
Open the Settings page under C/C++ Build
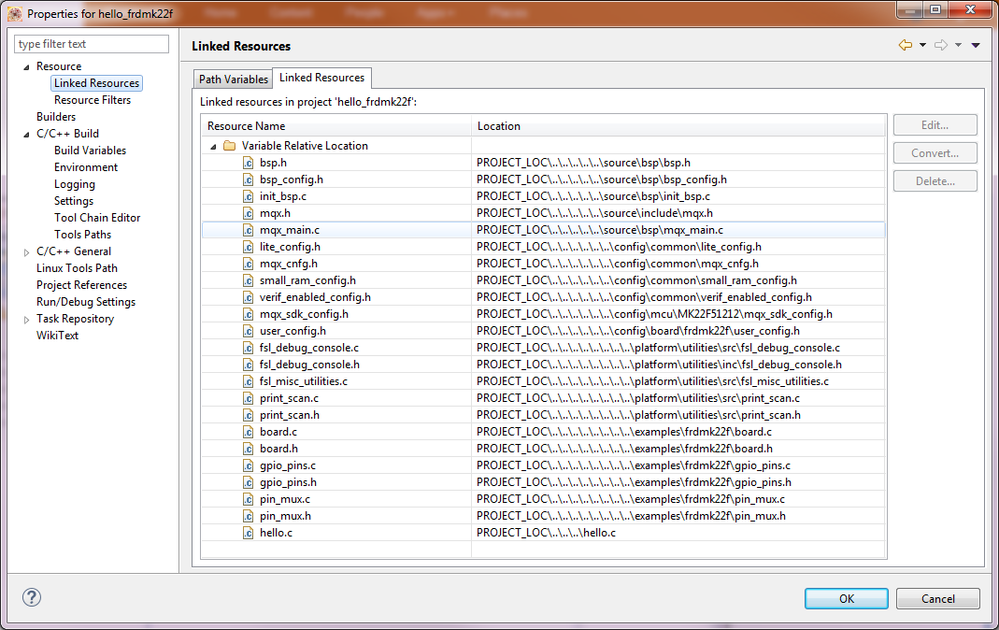[74, 201]
